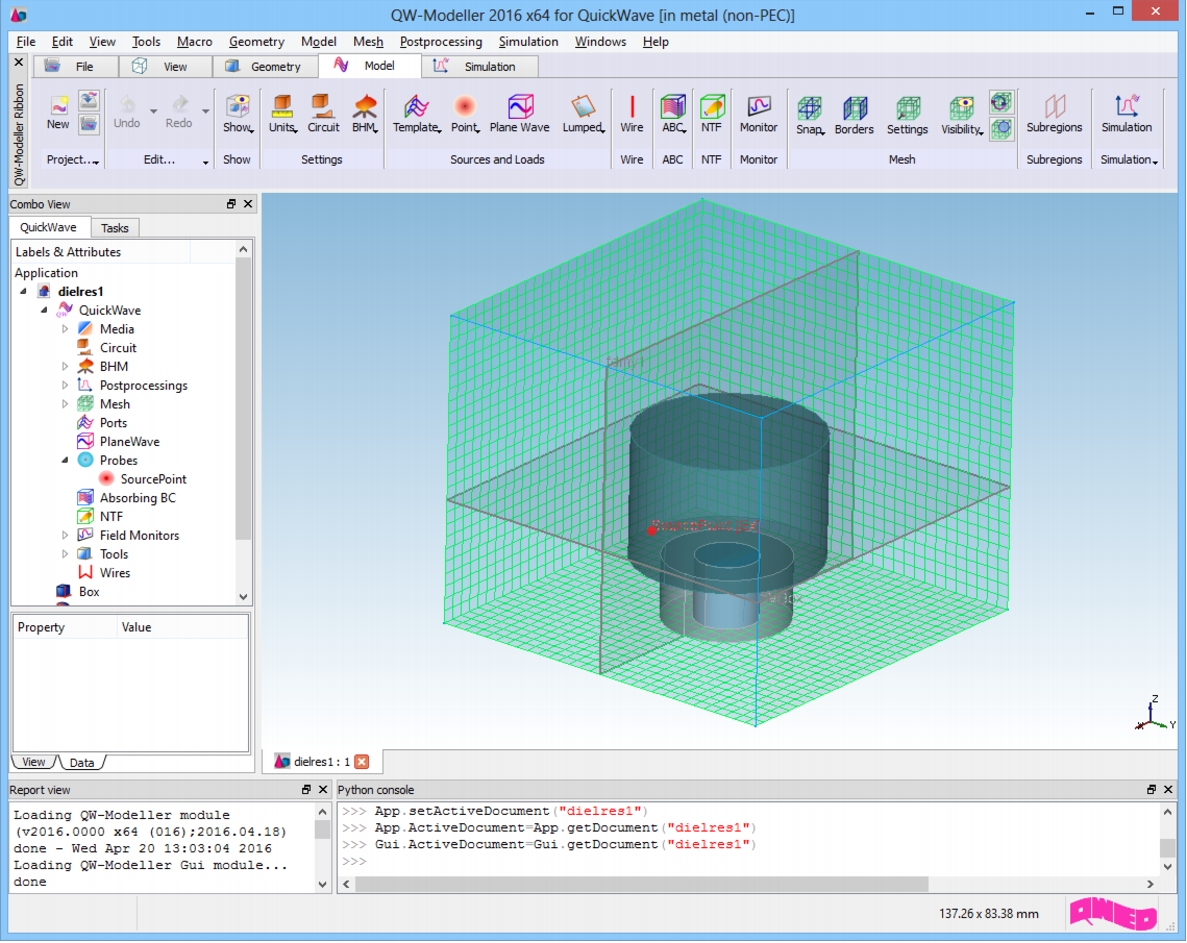Open the Help menu
The image size is (1187, 943).
(656, 42)
